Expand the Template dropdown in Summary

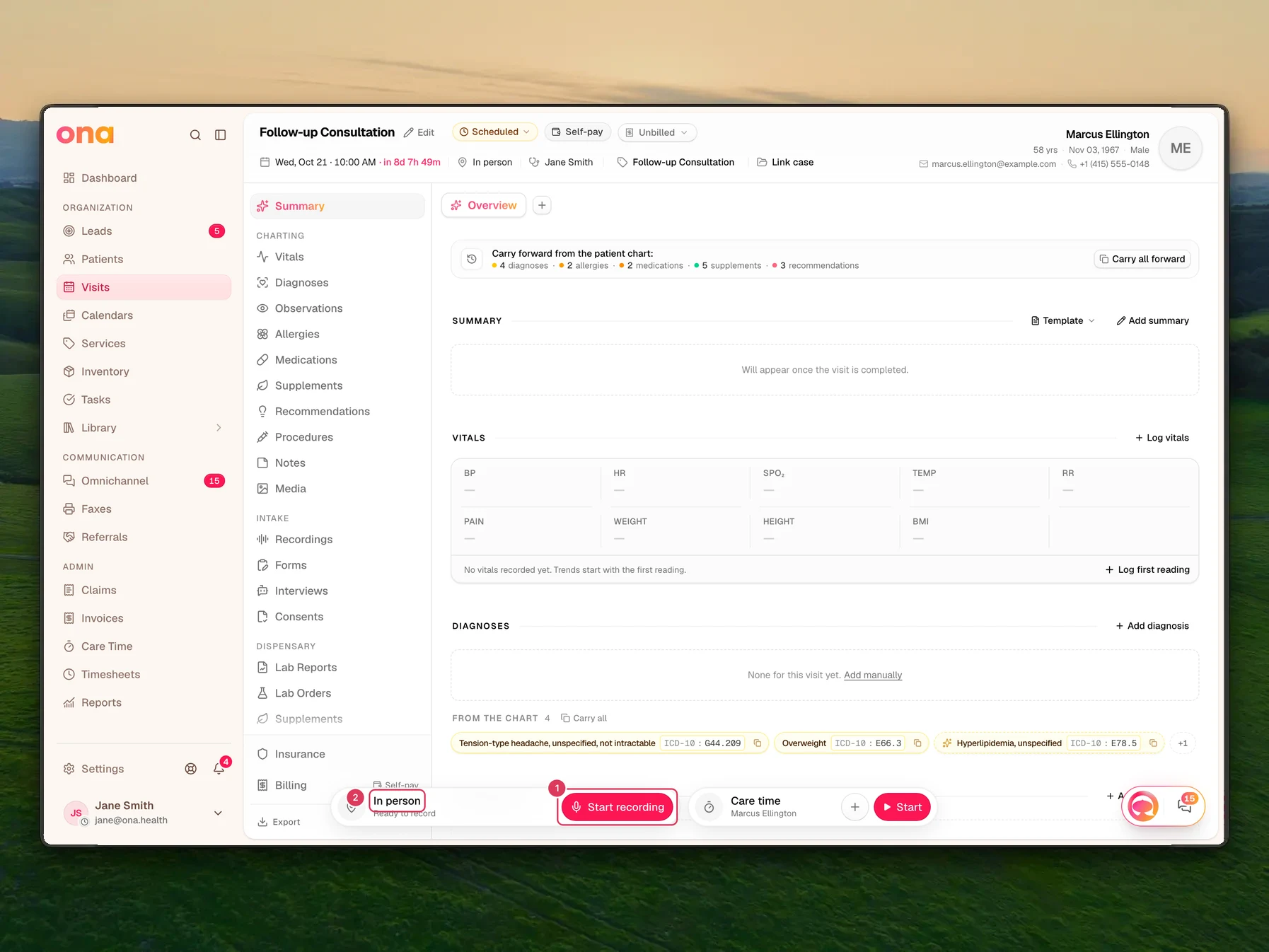[x=1063, y=320]
